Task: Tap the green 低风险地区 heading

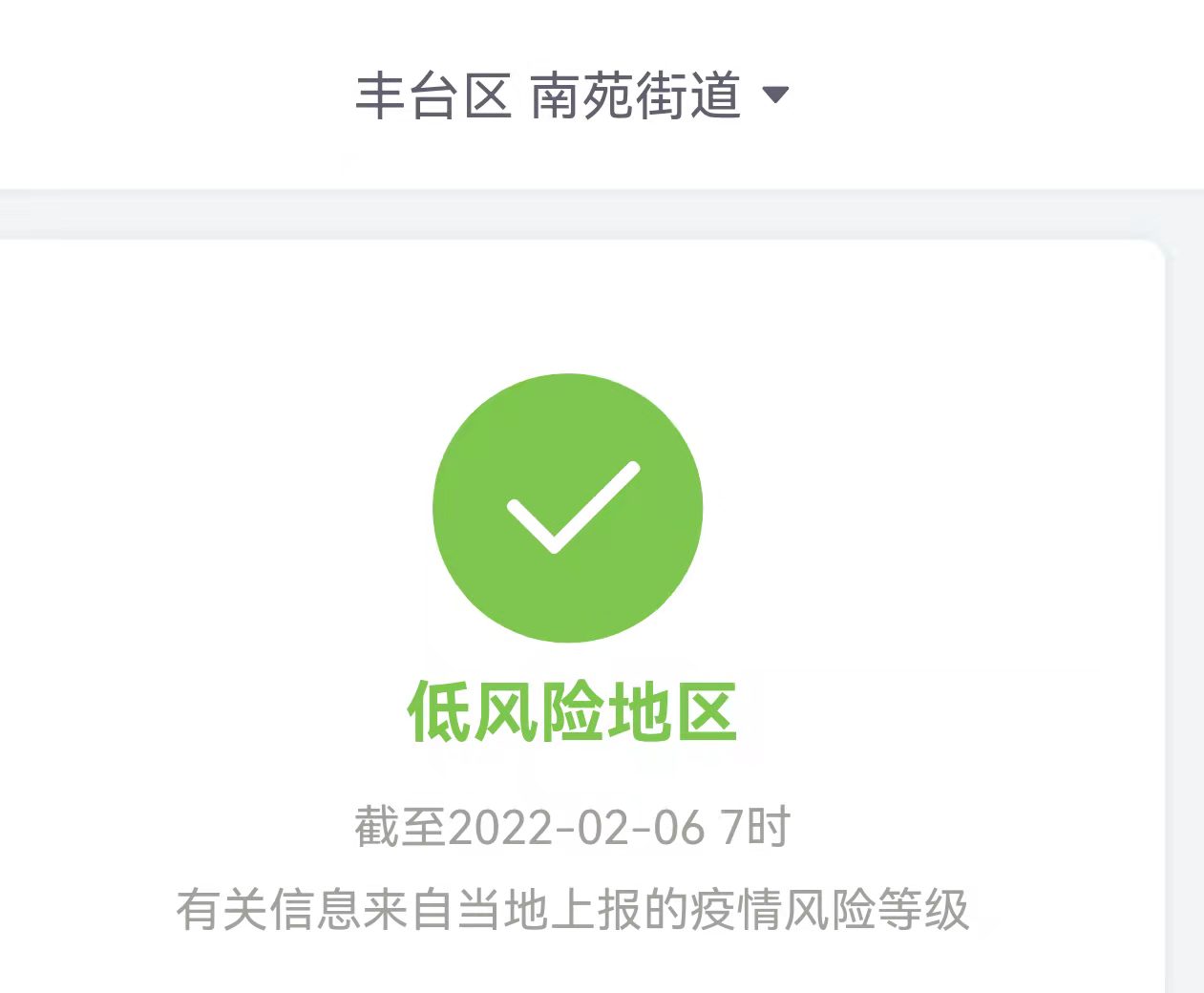Action: click(572, 711)
